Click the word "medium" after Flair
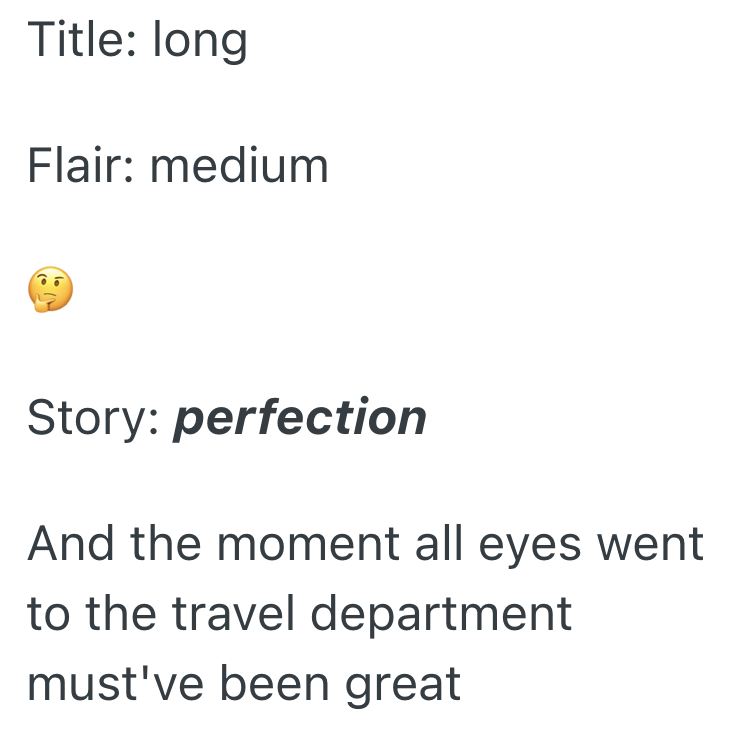 pyautogui.click(x=239, y=166)
